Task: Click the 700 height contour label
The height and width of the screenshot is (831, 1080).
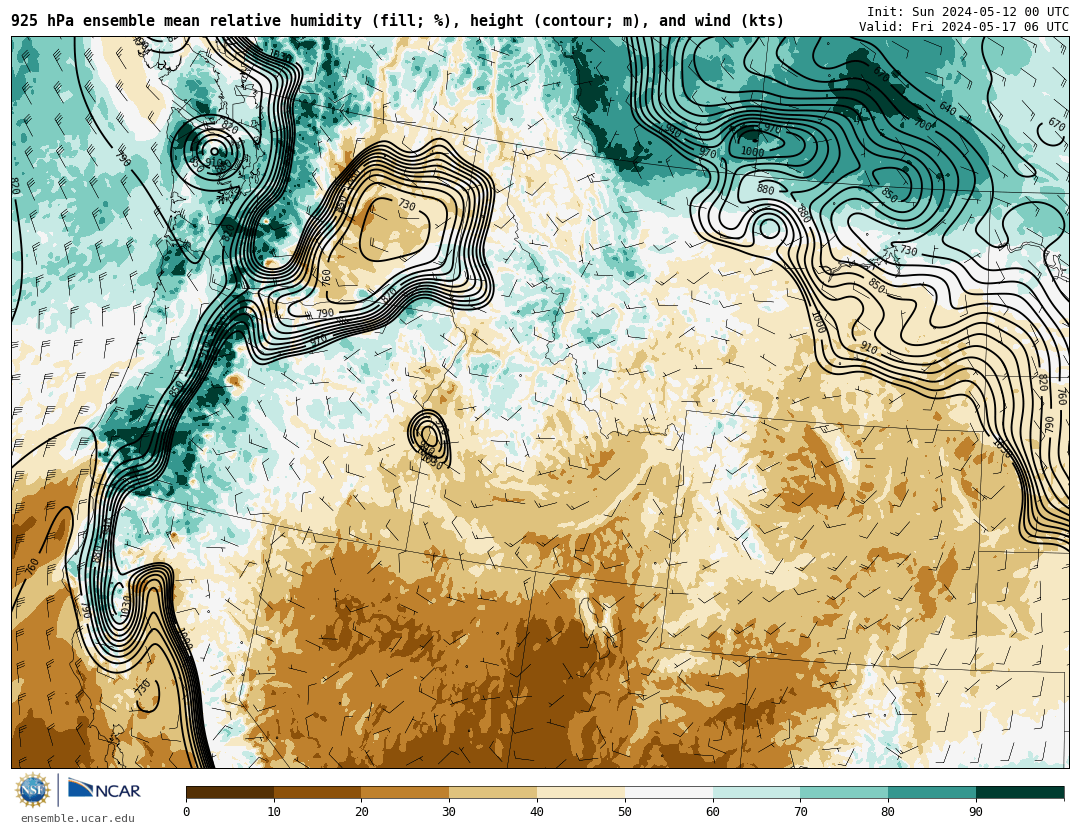Action: (x=922, y=124)
